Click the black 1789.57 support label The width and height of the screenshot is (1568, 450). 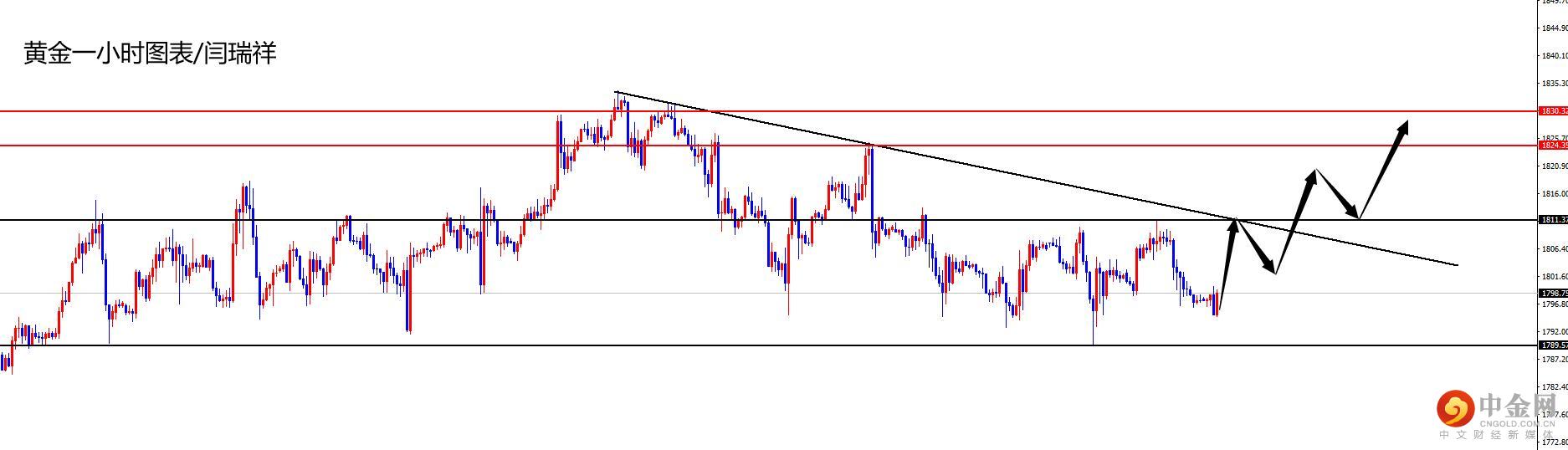1553,345
